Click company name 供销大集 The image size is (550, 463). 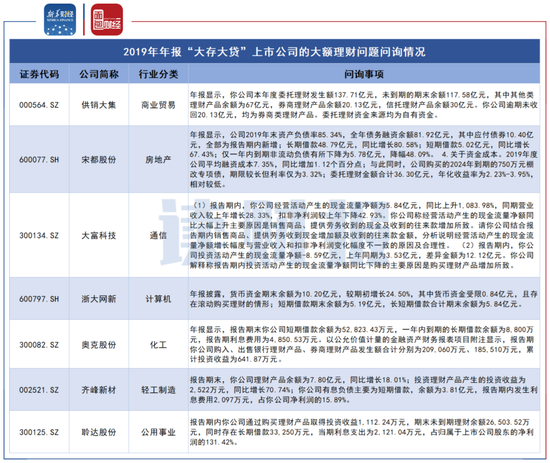click(99, 105)
